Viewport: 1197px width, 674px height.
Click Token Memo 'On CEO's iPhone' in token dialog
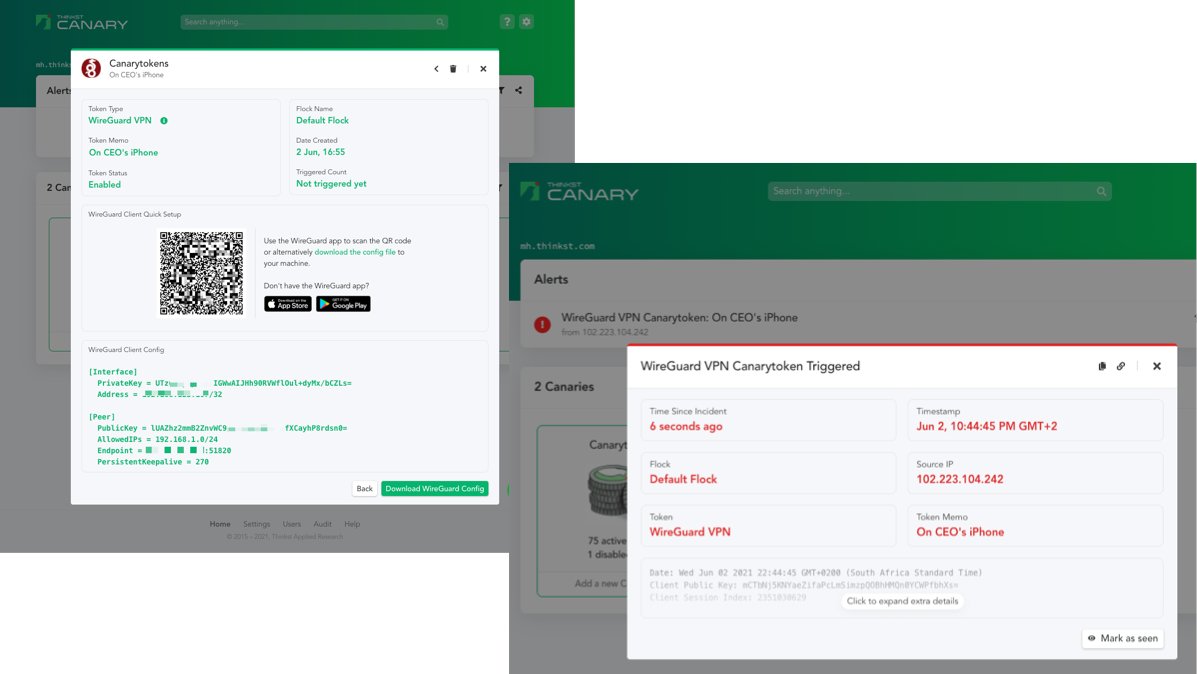(x=123, y=153)
